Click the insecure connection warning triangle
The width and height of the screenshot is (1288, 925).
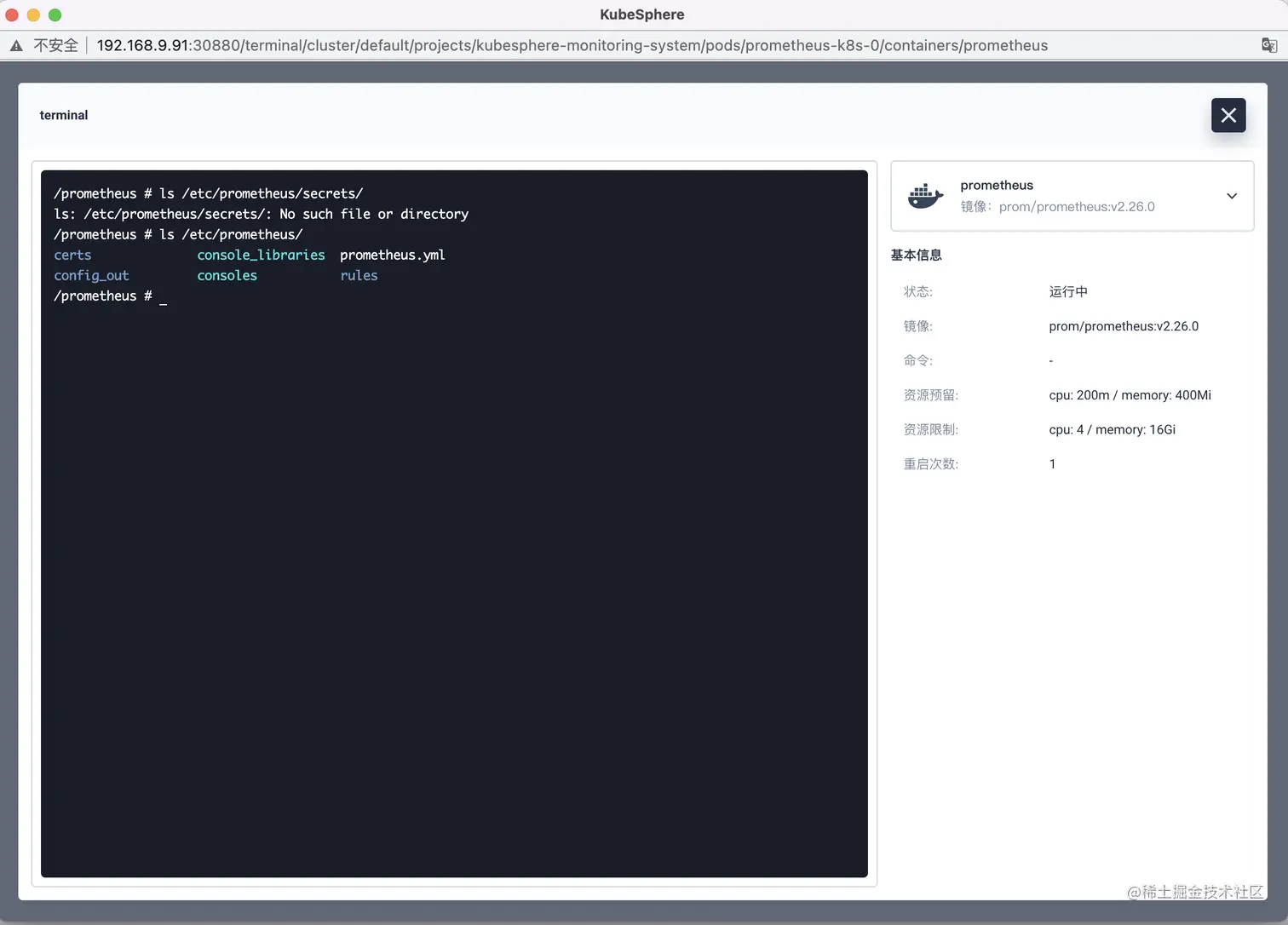coord(16,45)
